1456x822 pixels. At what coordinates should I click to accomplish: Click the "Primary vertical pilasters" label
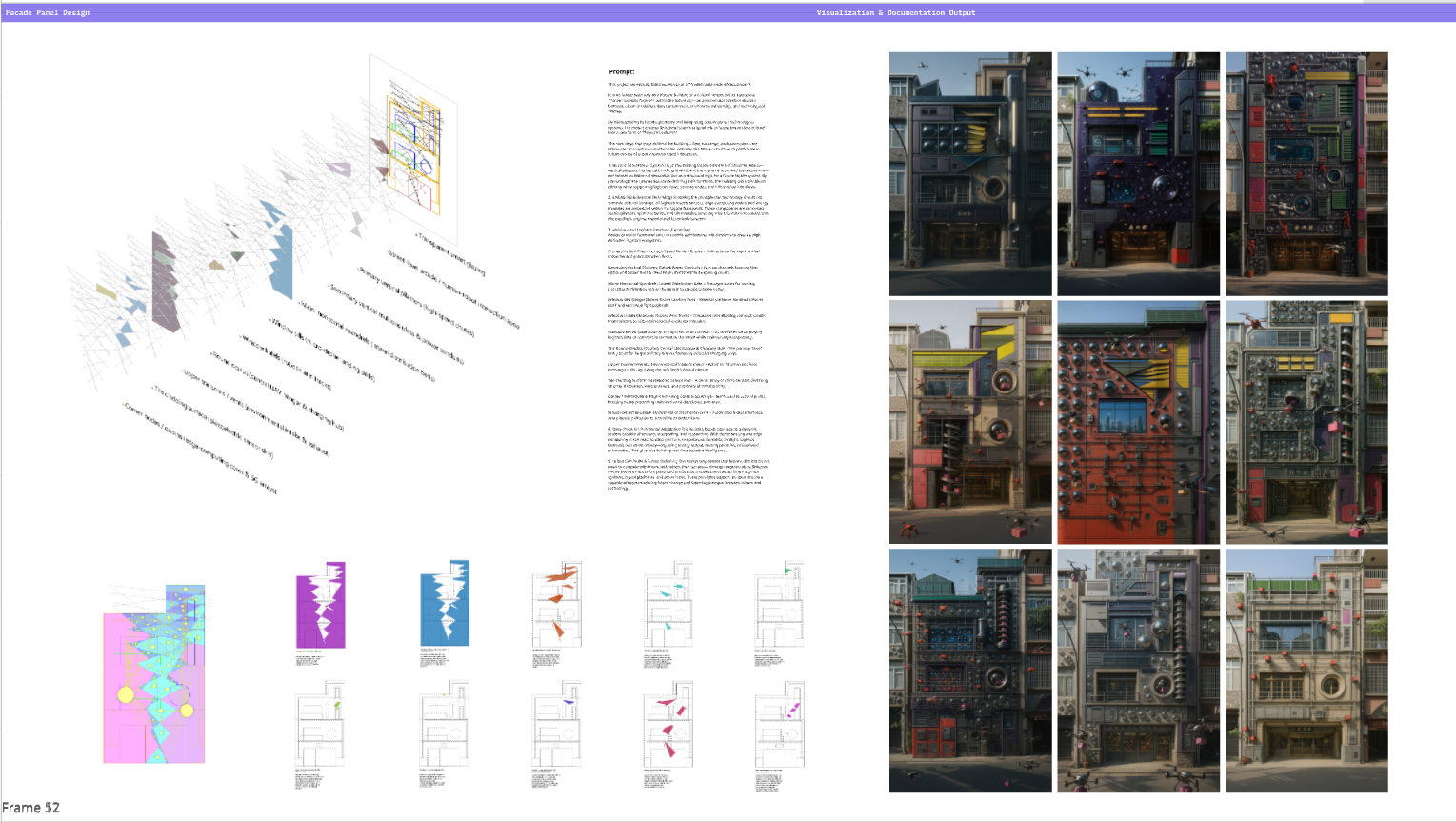coord(416,302)
